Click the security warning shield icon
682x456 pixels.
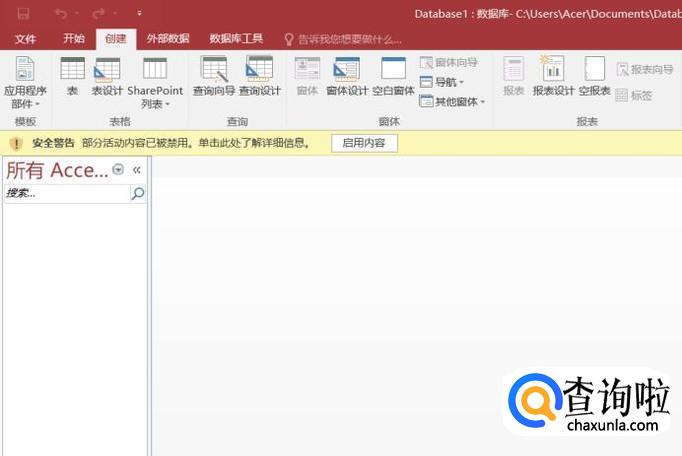click(16, 143)
